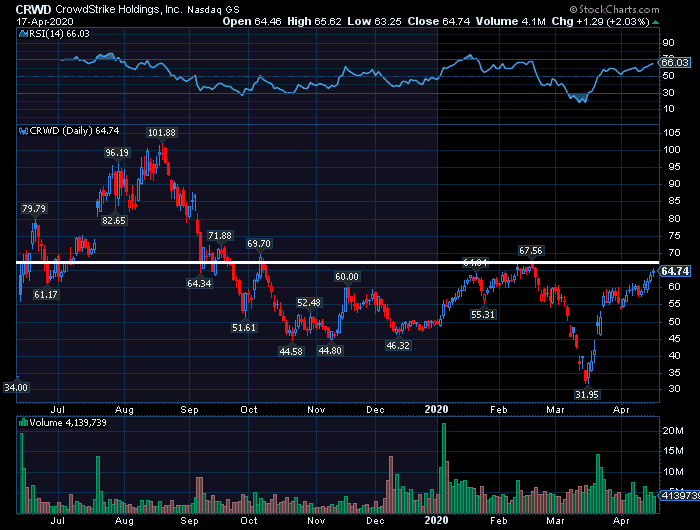Click the 4139739 volume tag on the axis
The width and height of the screenshot is (700, 530).
point(679,495)
